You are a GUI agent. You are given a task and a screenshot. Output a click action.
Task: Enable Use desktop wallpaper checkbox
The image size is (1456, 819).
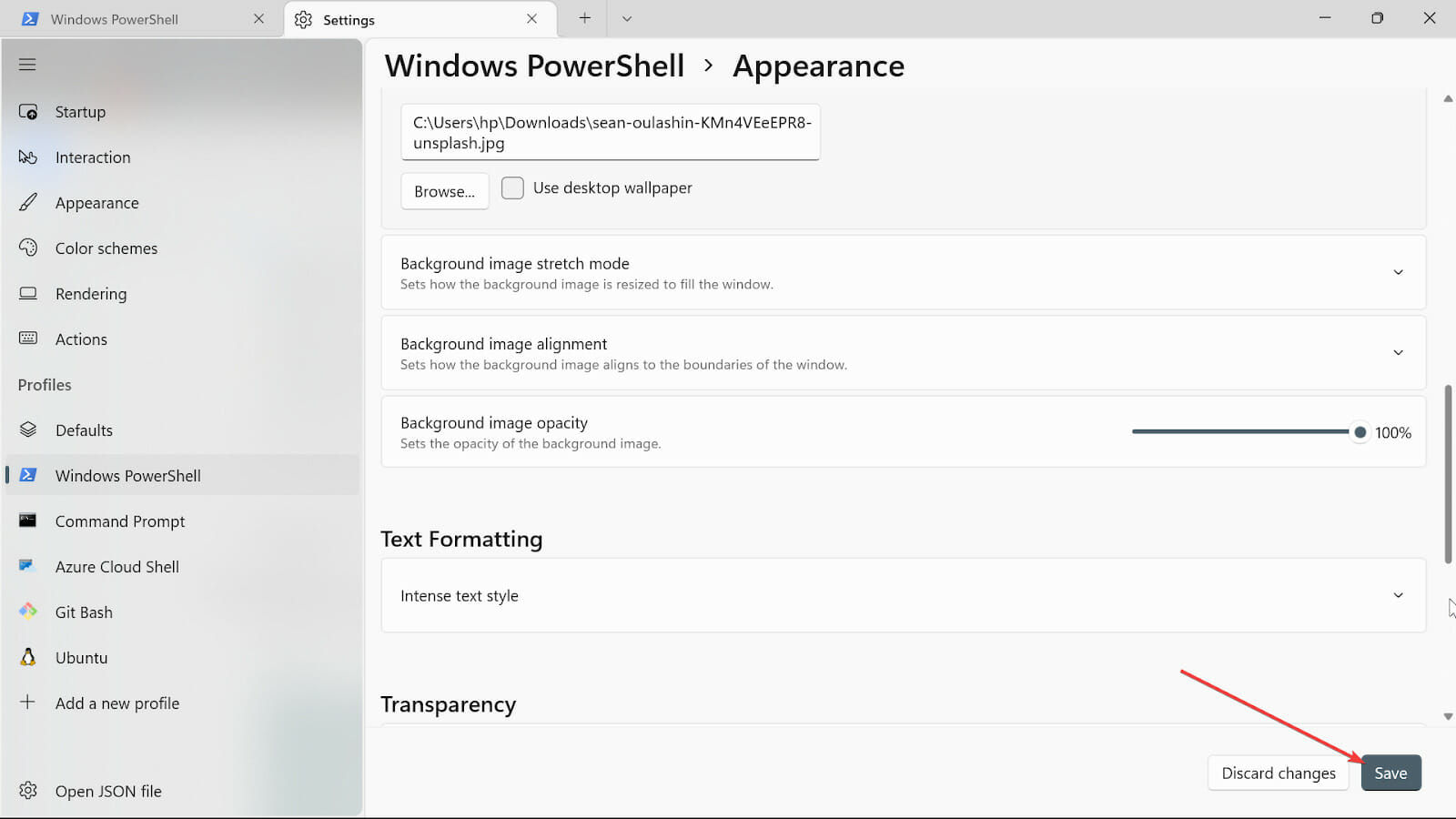(512, 187)
